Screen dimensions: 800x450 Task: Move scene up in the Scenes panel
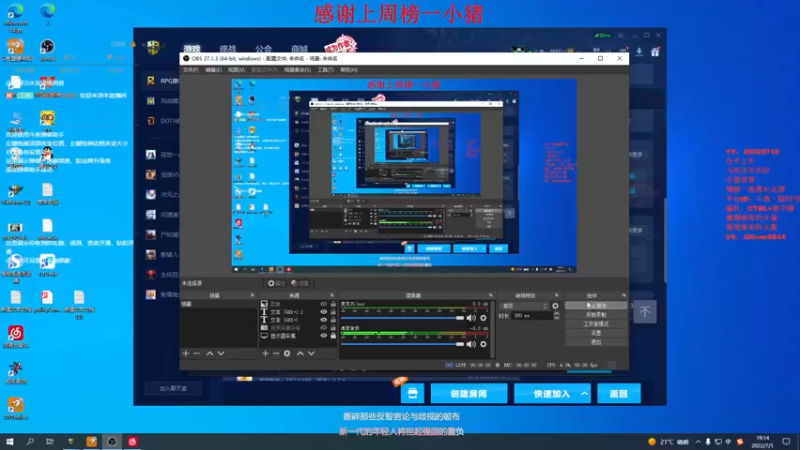[x=210, y=353]
